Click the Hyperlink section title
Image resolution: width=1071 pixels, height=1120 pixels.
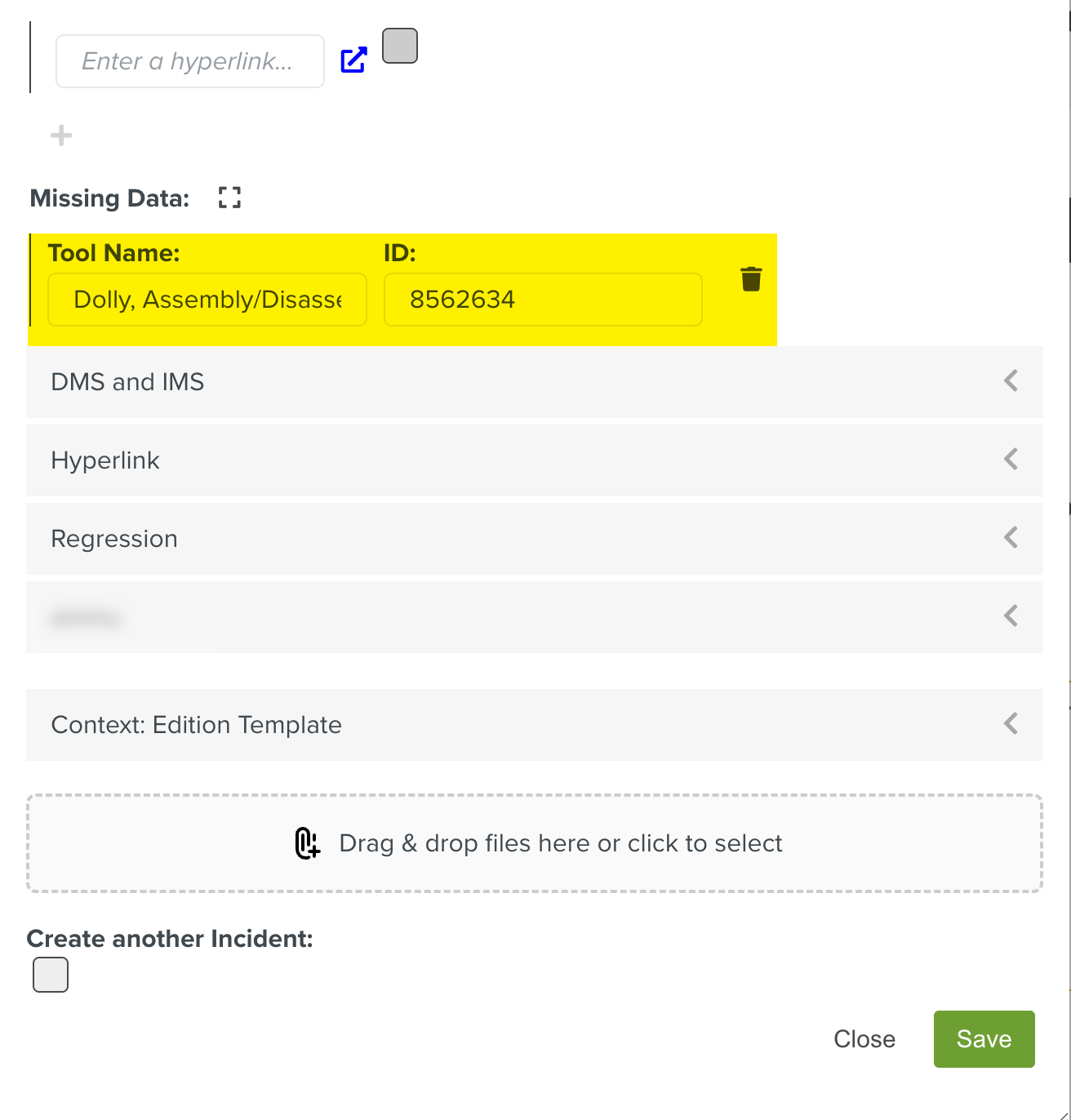pos(105,460)
